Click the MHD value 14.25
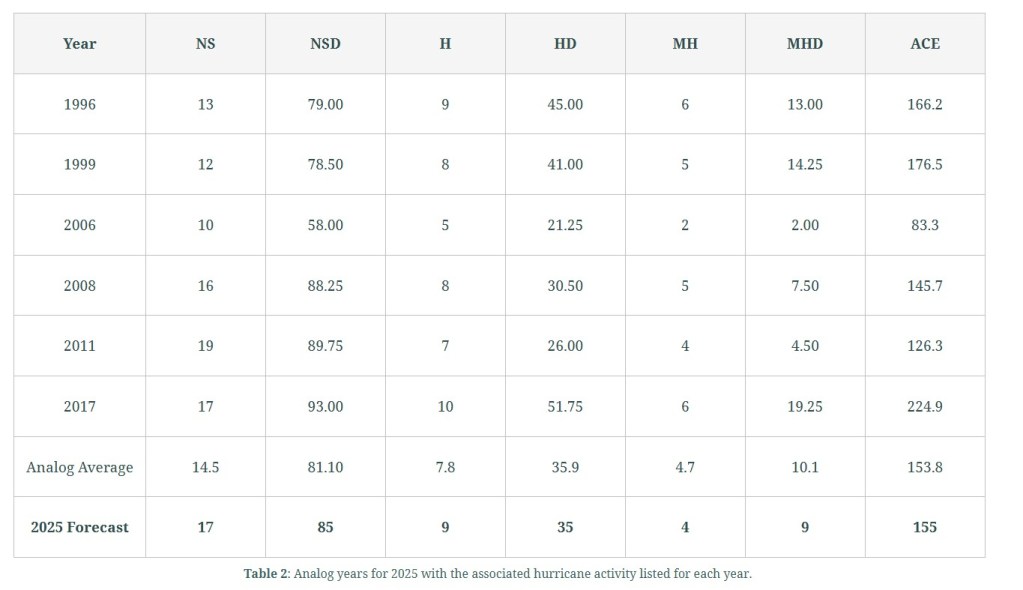Viewport: 1023px width, 590px height. [x=804, y=164]
